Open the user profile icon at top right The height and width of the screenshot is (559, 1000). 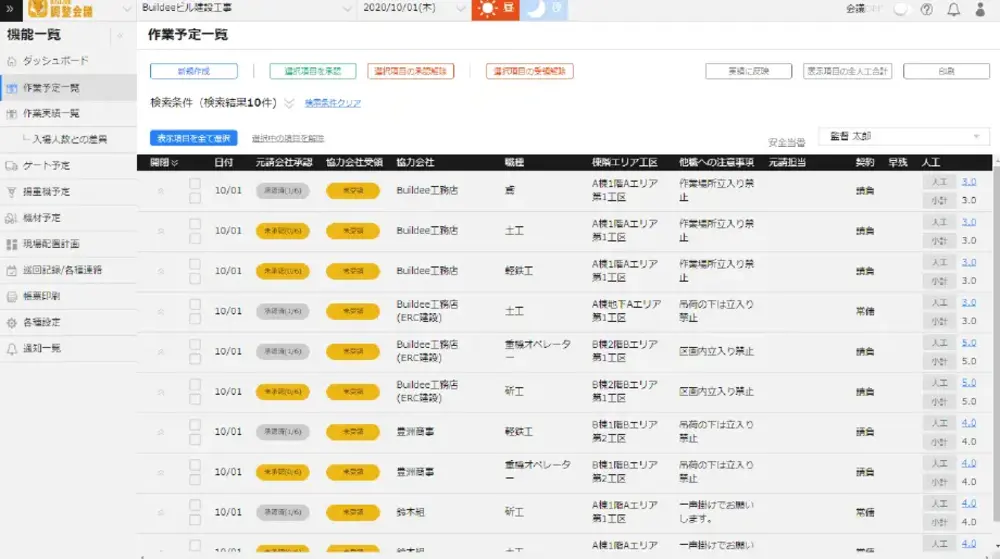(980, 10)
